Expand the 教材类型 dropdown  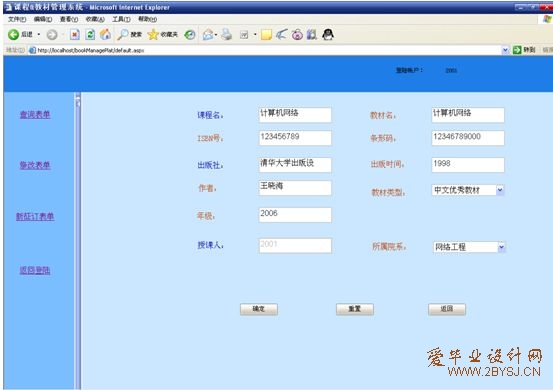(x=500, y=190)
